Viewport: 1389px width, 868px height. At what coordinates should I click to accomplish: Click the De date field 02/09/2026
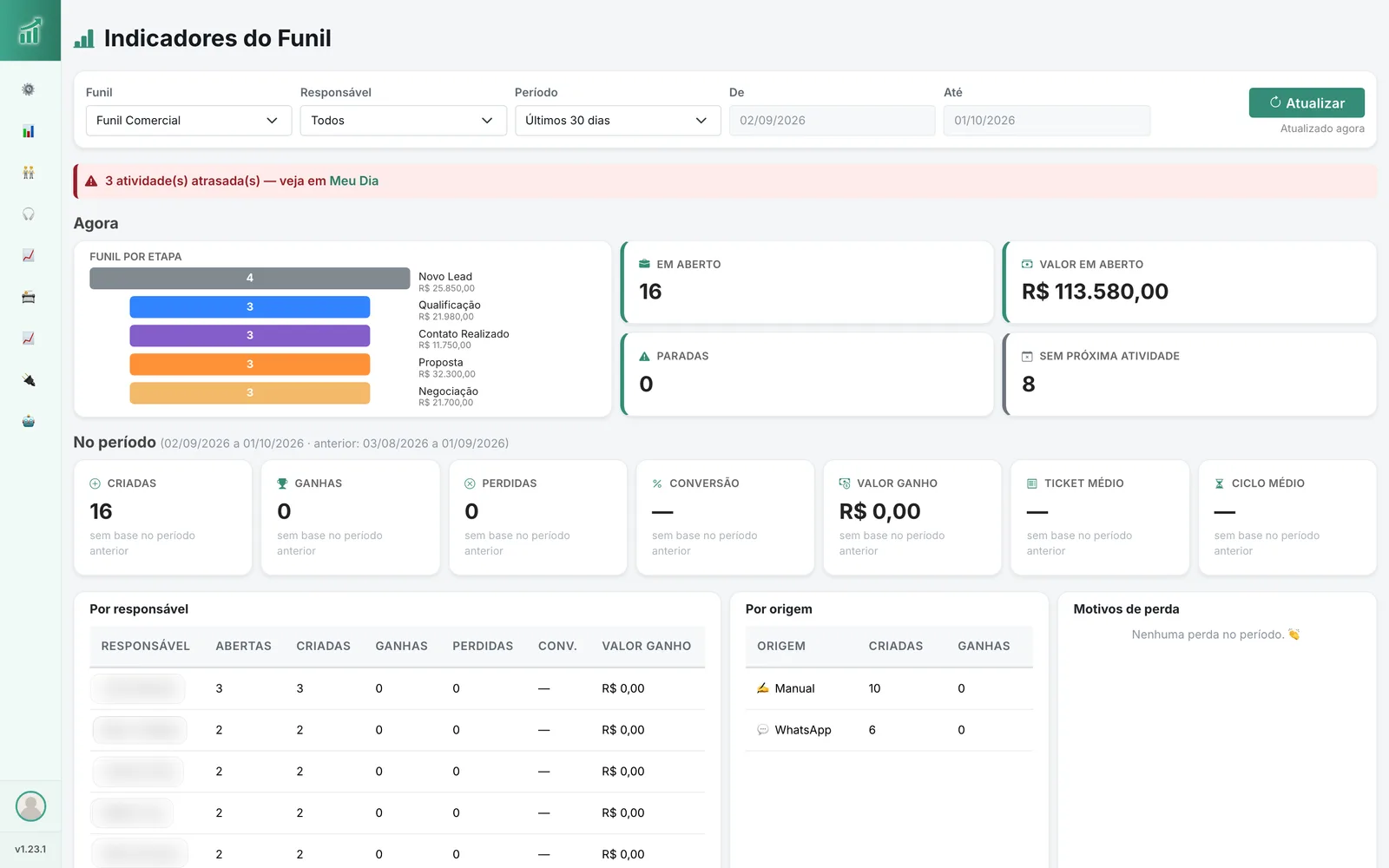pos(832,121)
